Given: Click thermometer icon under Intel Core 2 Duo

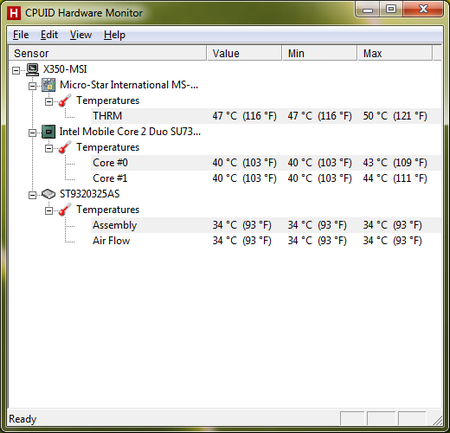Looking at the screenshot, I should pos(65,147).
